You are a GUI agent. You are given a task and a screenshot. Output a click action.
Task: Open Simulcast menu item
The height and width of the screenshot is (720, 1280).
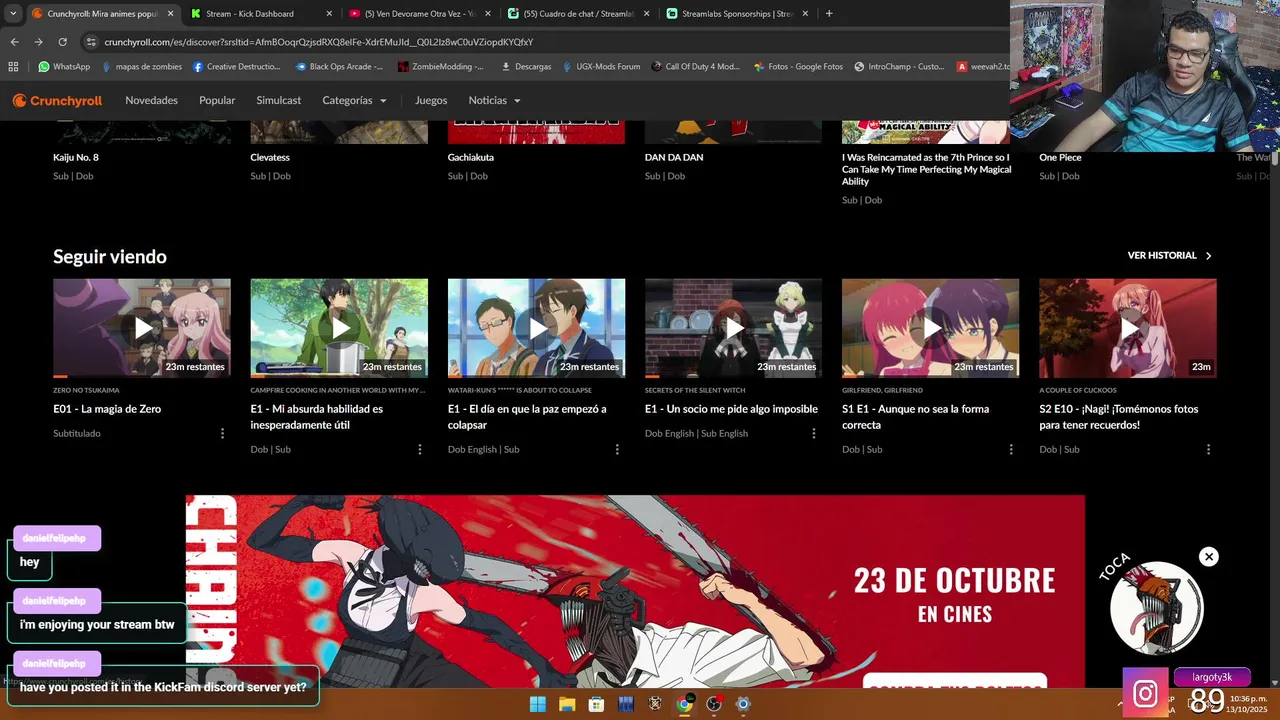278,100
